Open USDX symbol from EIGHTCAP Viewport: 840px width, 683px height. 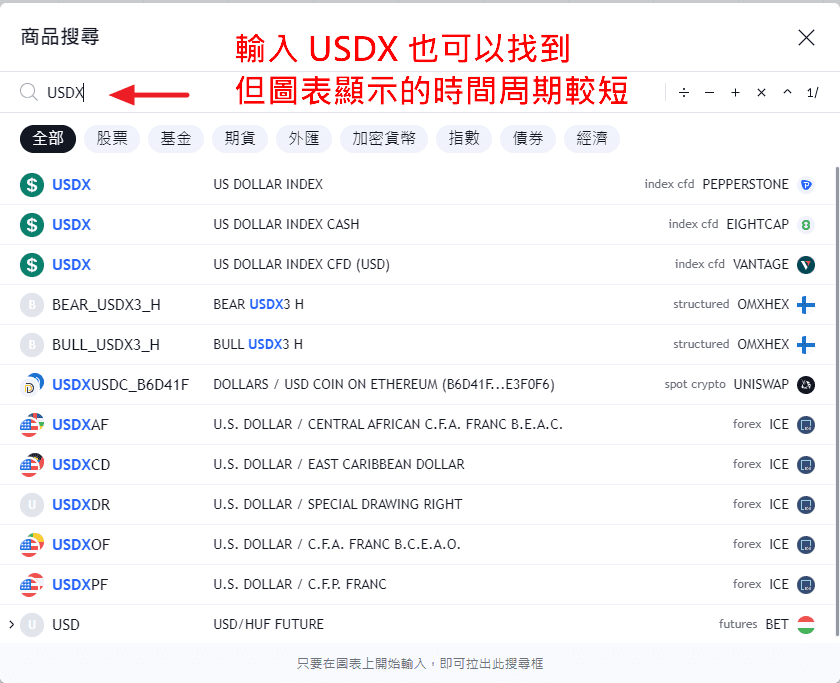tap(417, 224)
